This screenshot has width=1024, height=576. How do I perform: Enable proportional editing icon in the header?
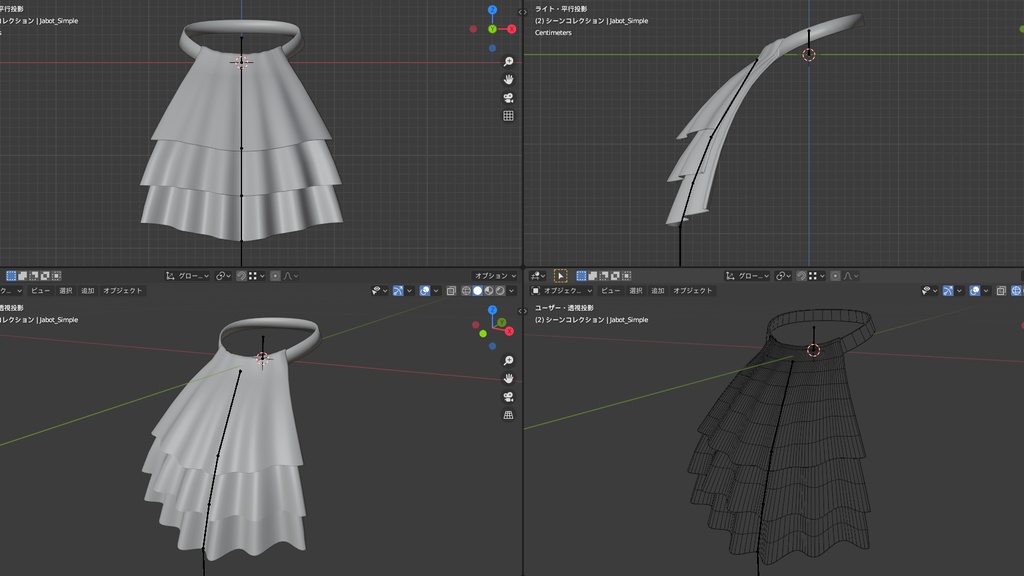(x=275, y=276)
